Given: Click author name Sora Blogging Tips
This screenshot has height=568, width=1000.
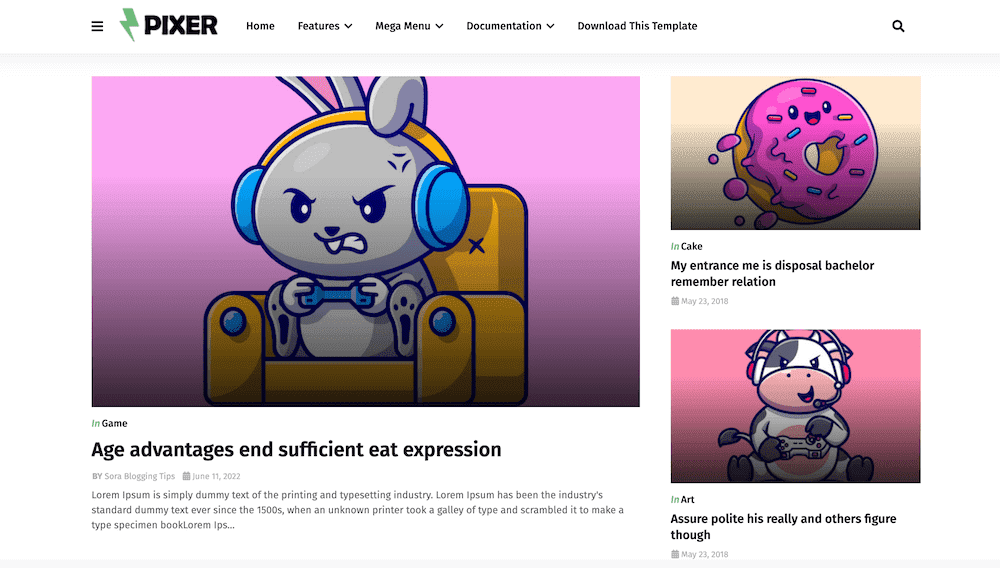Looking at the screenshot, I should click(x=140, y=476).
